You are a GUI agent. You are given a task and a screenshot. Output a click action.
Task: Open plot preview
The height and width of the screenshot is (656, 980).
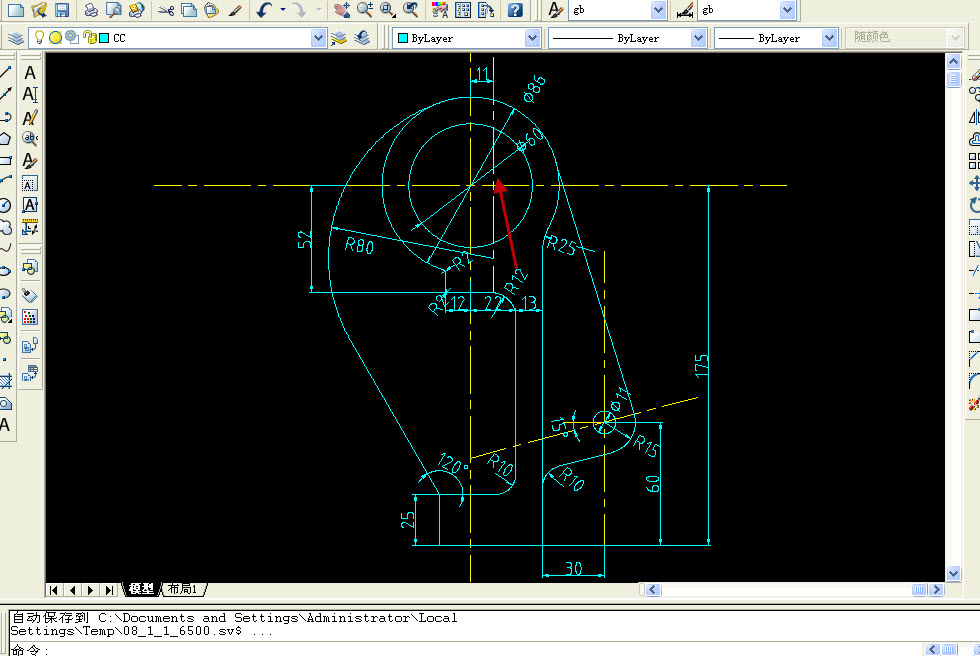[x=114, y=10]
